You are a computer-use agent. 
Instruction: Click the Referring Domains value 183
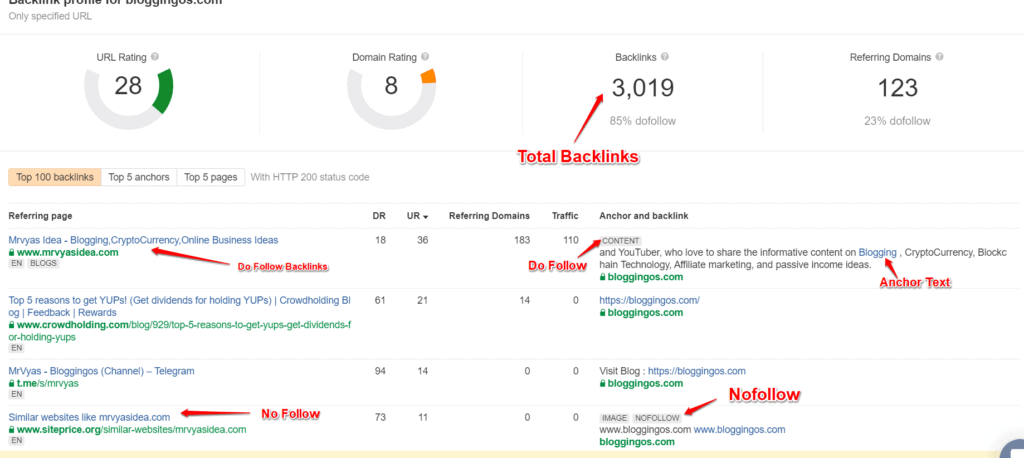pos(522,240)
